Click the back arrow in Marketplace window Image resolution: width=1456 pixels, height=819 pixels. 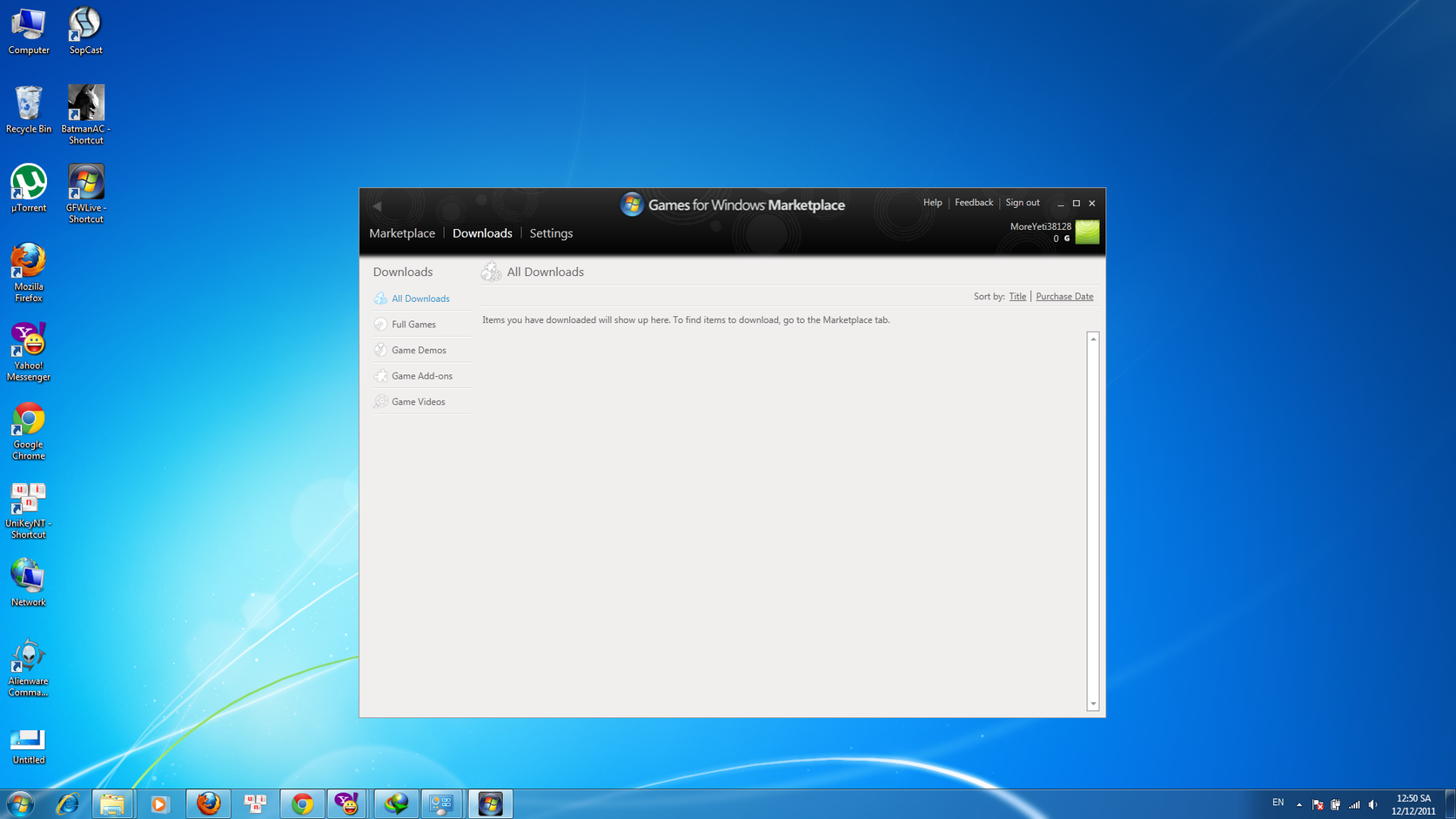pos(378,206)
